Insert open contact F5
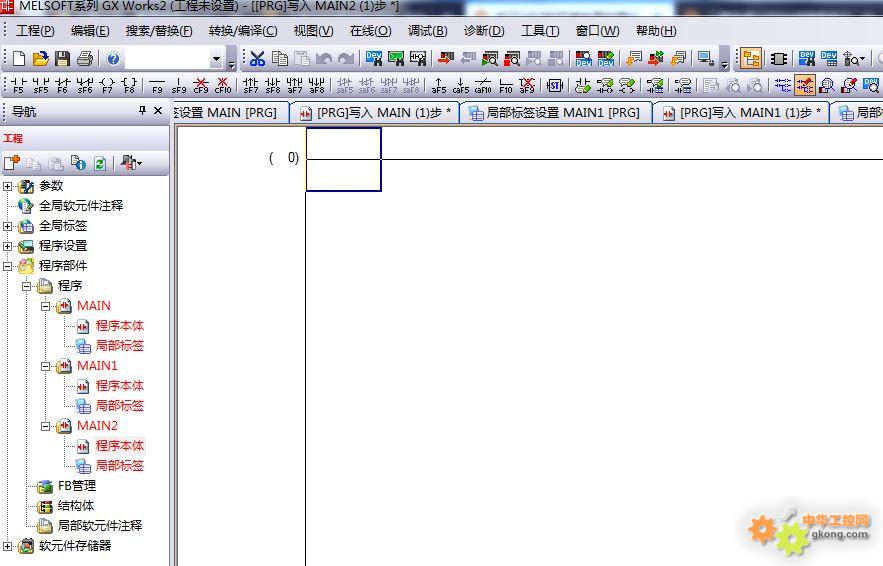This screenshot has width=883, height=566. click(x=18, y=85)
